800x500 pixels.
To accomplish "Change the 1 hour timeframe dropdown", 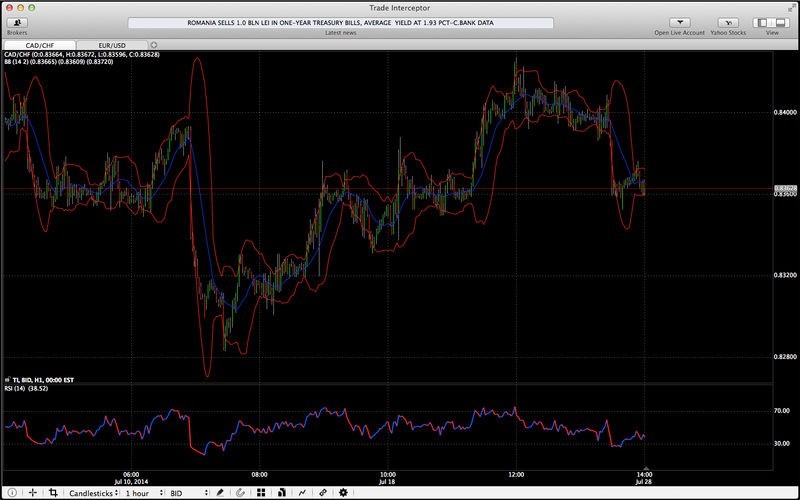I will click(143, 493).
